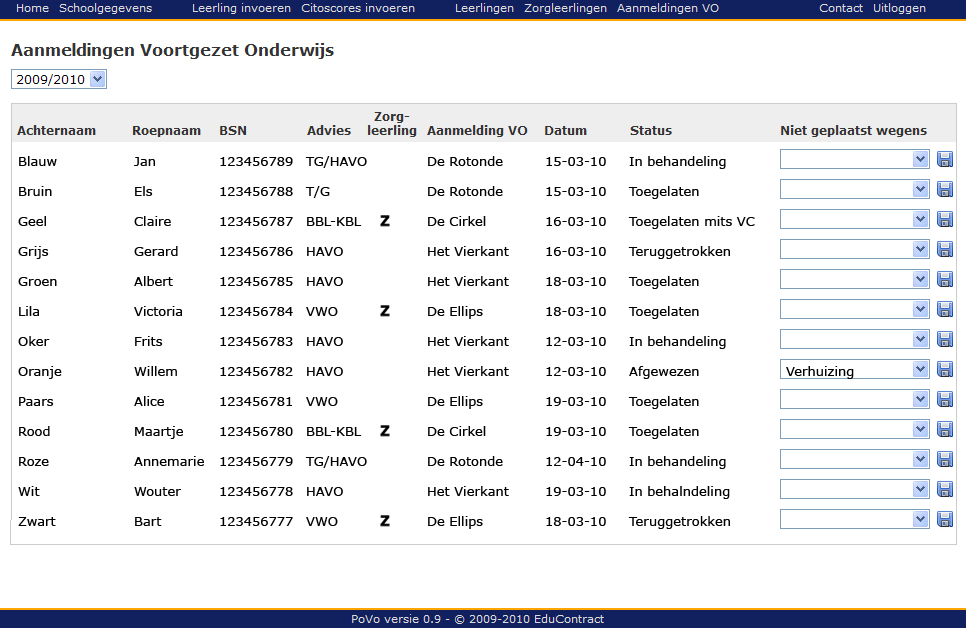Open 'Niet geplaatst wegens' dropdown for Bruin
This screenshot has height=628, width=966.
[x=854, y=189]
